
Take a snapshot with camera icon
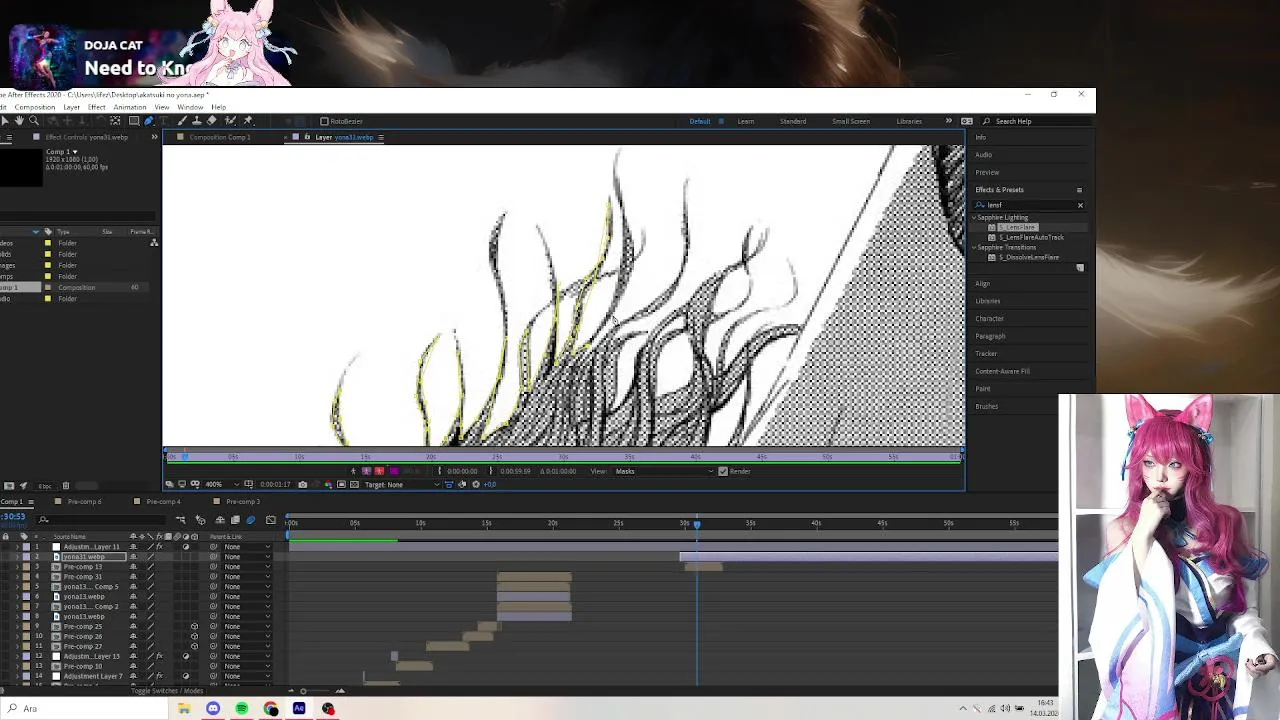(x=303, y=484)
